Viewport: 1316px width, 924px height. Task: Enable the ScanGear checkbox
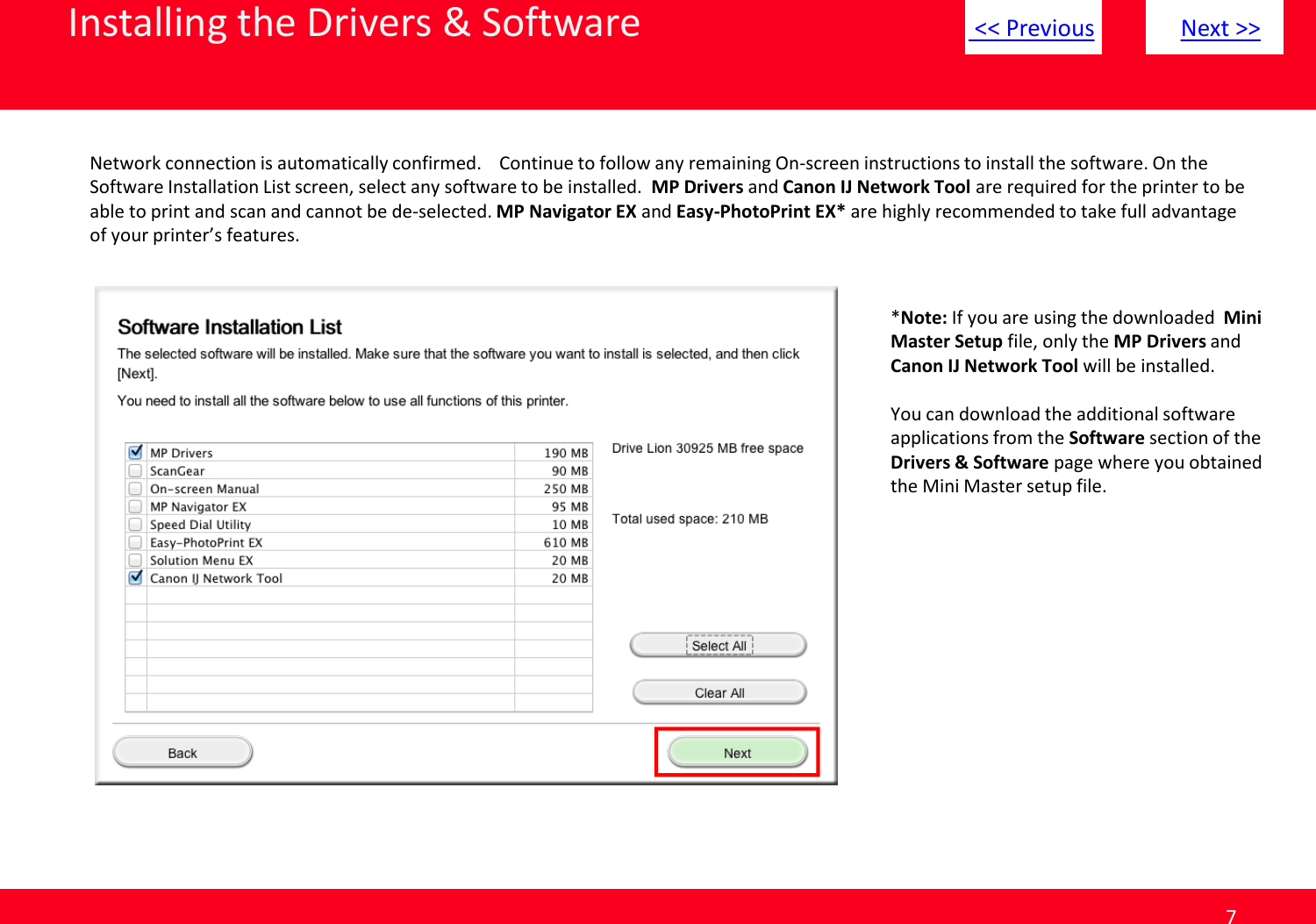[136, 470]
